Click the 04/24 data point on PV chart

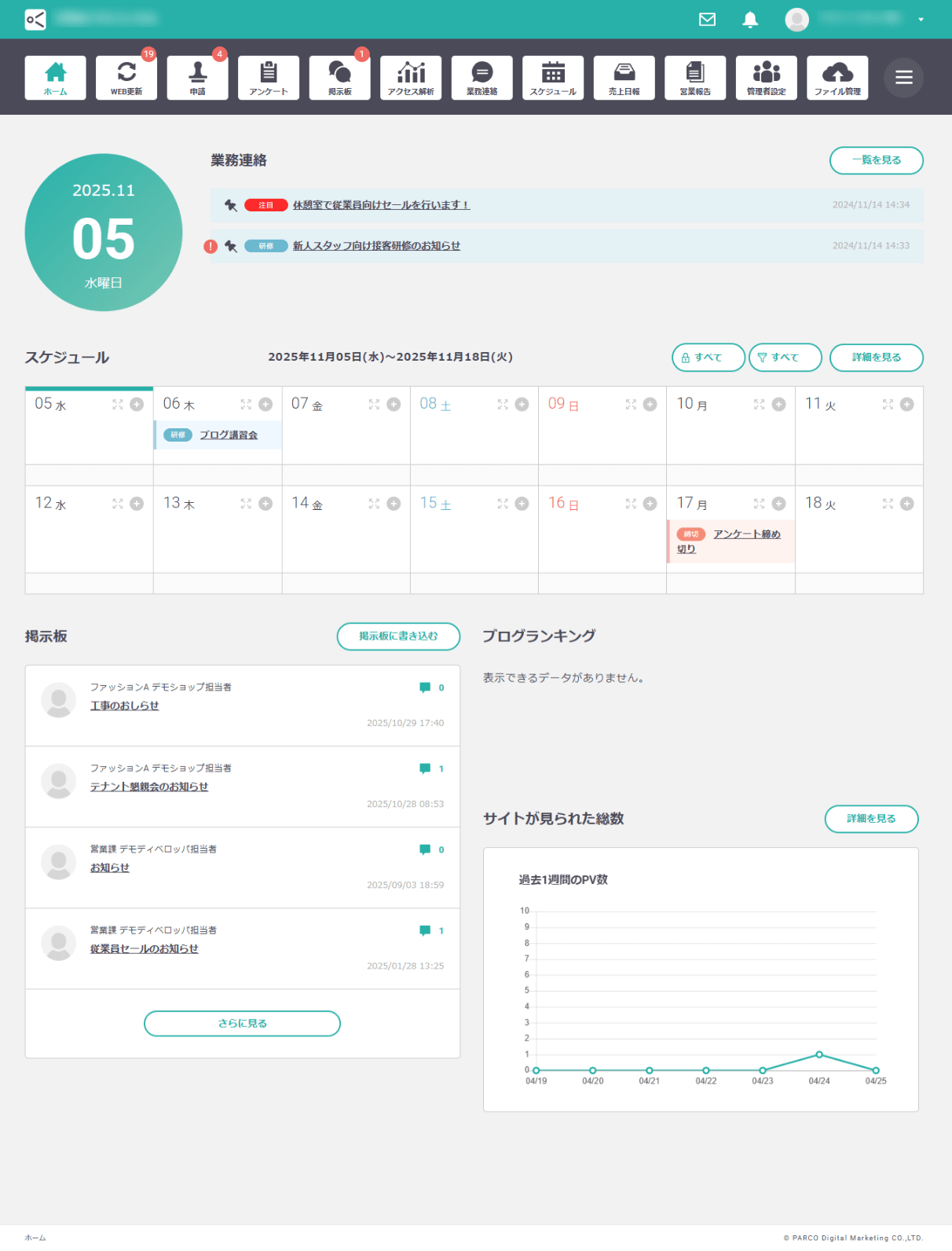(x=819, y=1055)
